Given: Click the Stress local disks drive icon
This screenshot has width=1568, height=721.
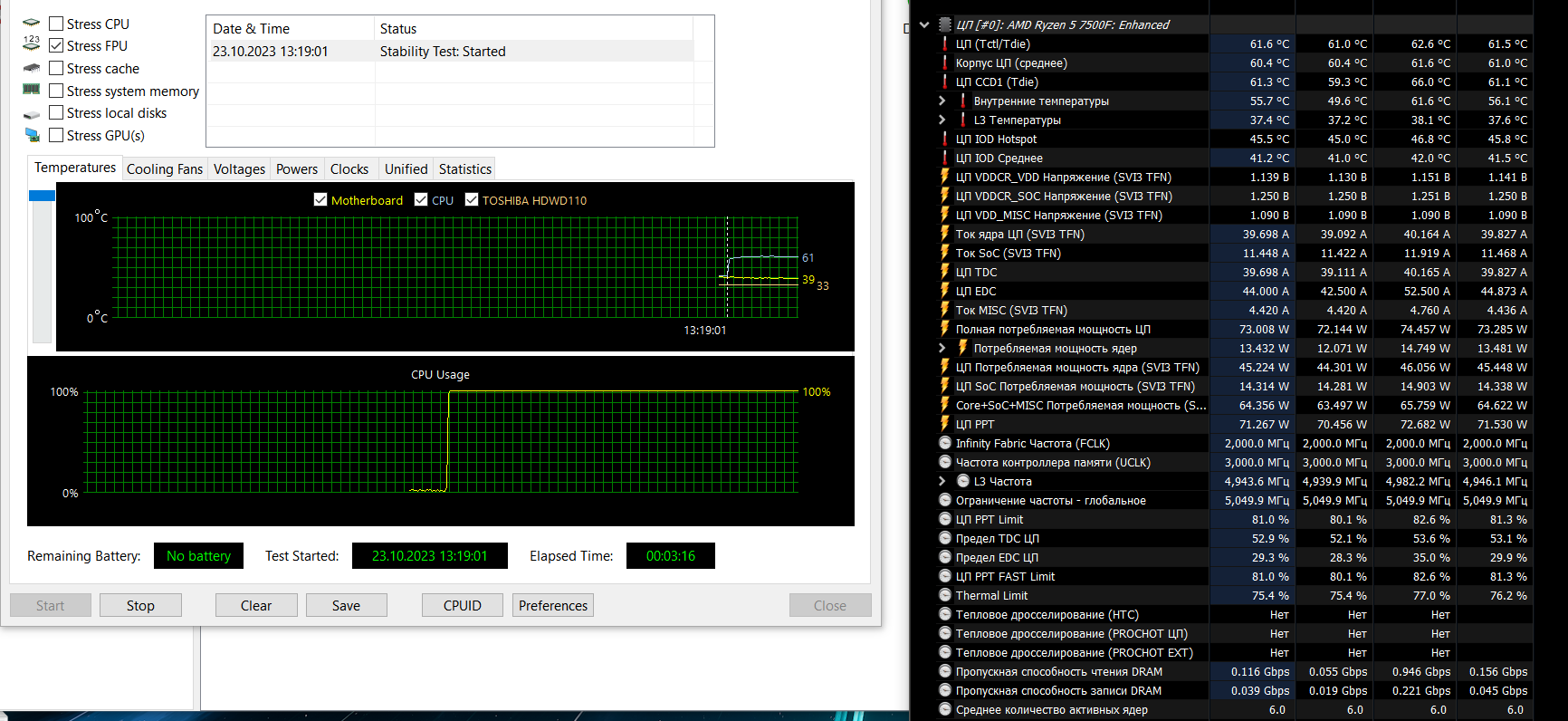Looking at the screenshot, I should [x=32, y=113].
